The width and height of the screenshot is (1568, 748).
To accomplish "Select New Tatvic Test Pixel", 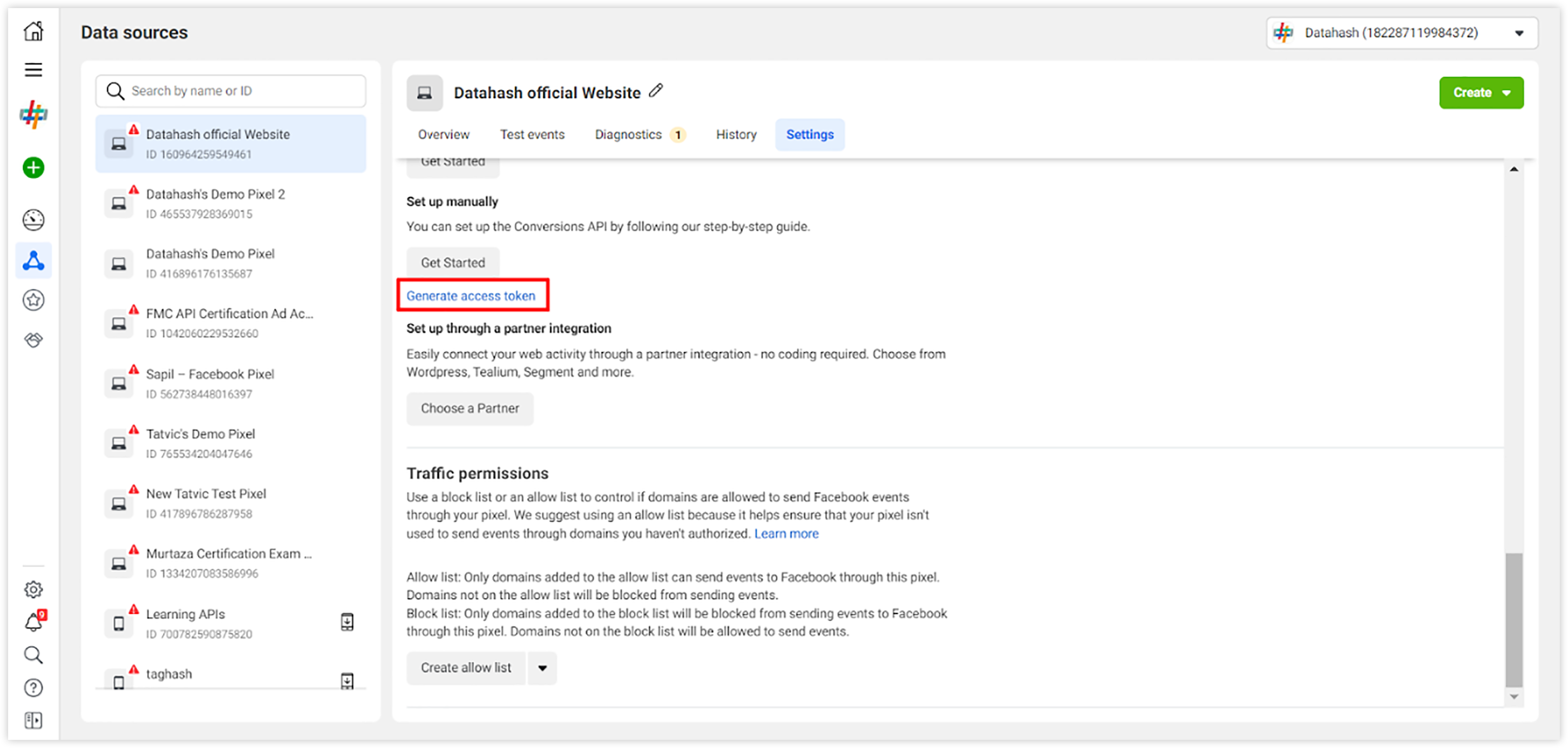I will (230, 503).
